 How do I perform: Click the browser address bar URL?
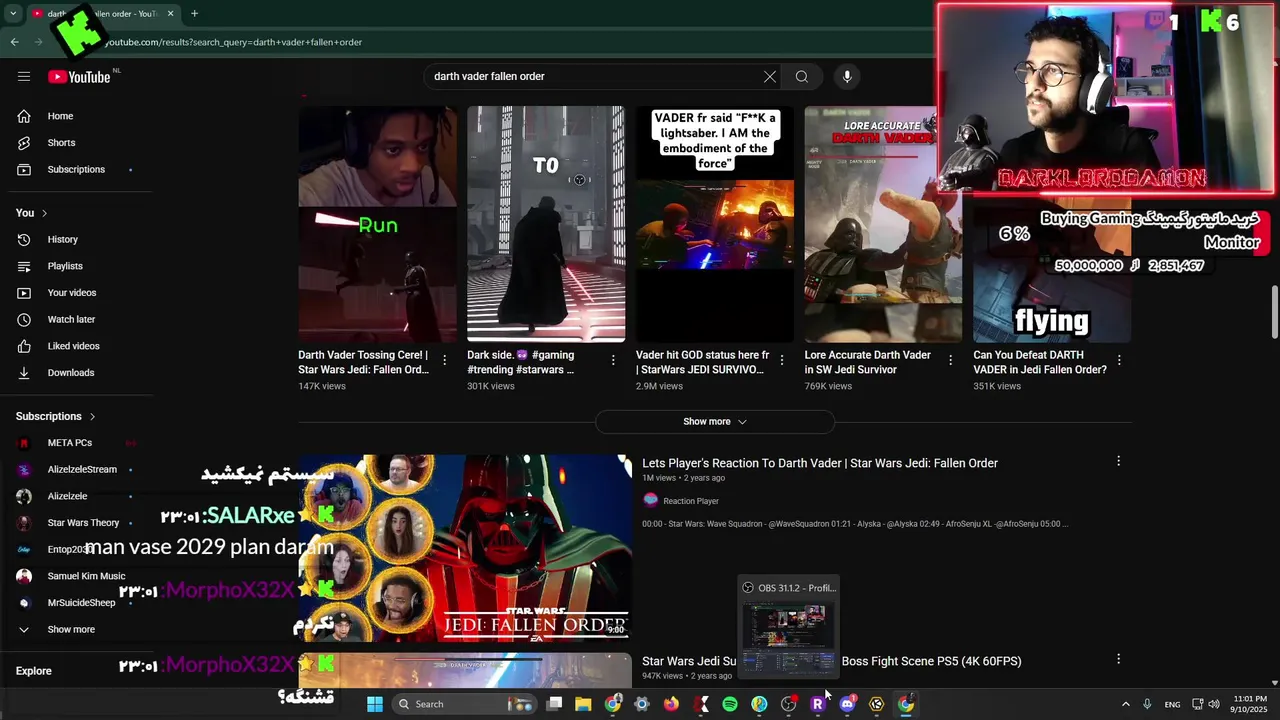tap(234, 42)
